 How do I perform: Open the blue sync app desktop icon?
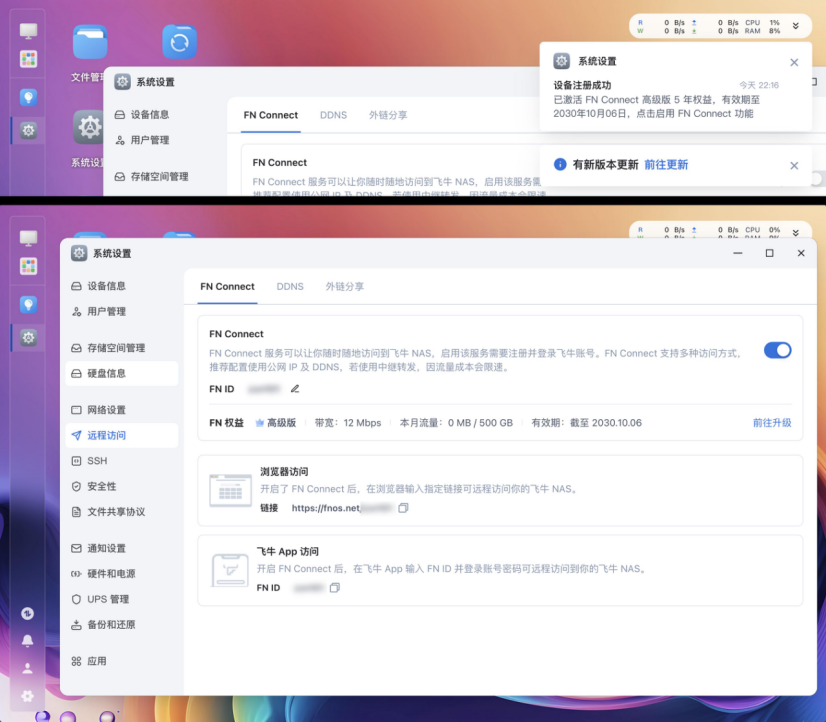point(180,42)
